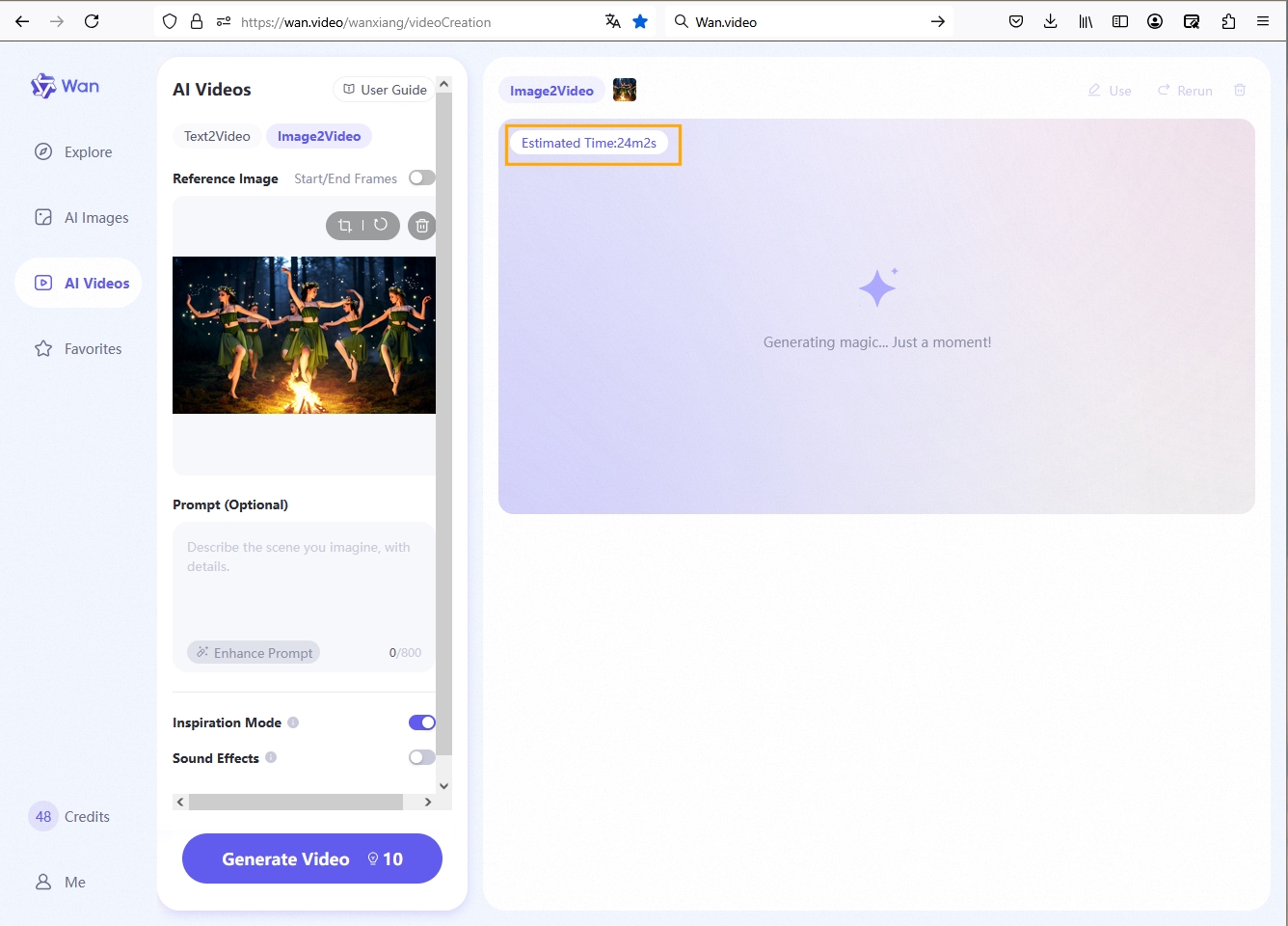This screenshot has height=926, width=1288.
Task: Click the rotate icon on reference image
Action: point(381,225)
